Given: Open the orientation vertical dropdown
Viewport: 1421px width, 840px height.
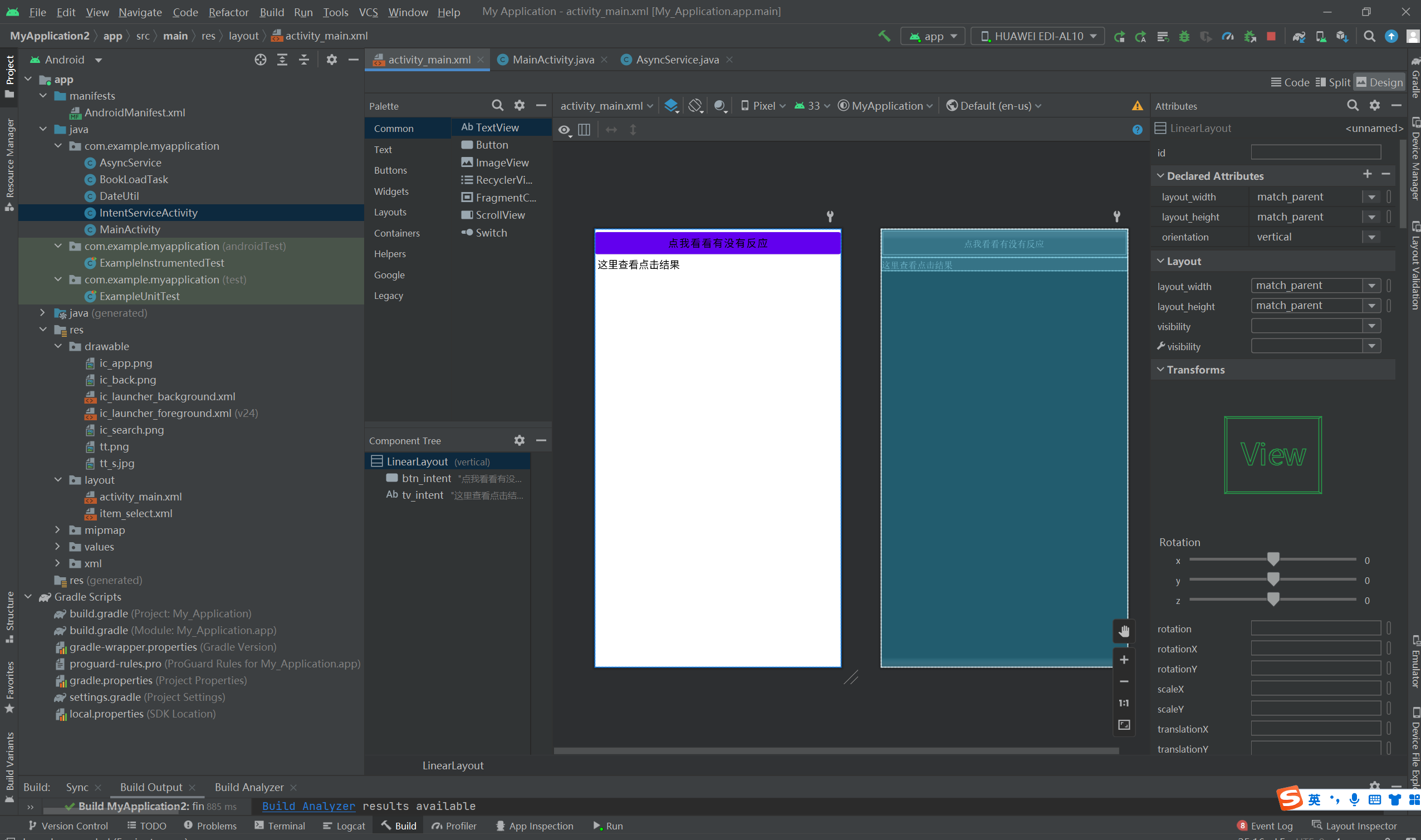Looking at the screenshot, I should 1371,237.
